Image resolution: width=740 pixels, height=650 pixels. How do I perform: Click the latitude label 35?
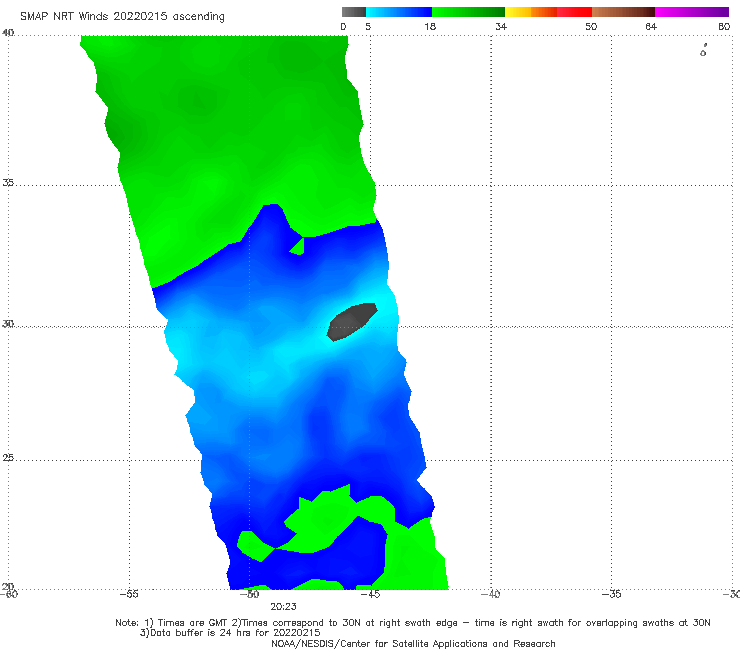click(8, 182)
